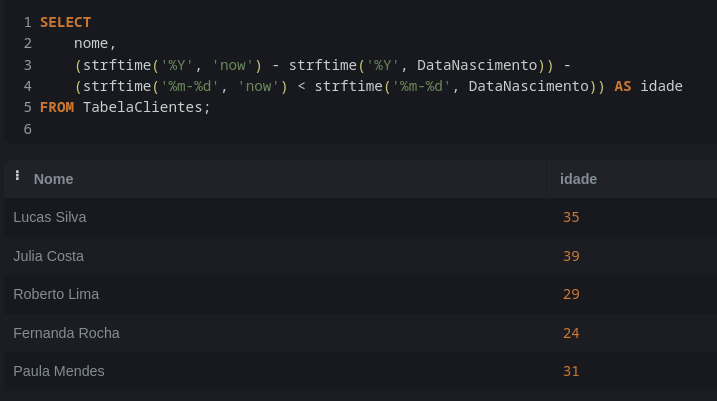
Task: Click the FROM keyword in line 5
Action: (x=57, y=107)
